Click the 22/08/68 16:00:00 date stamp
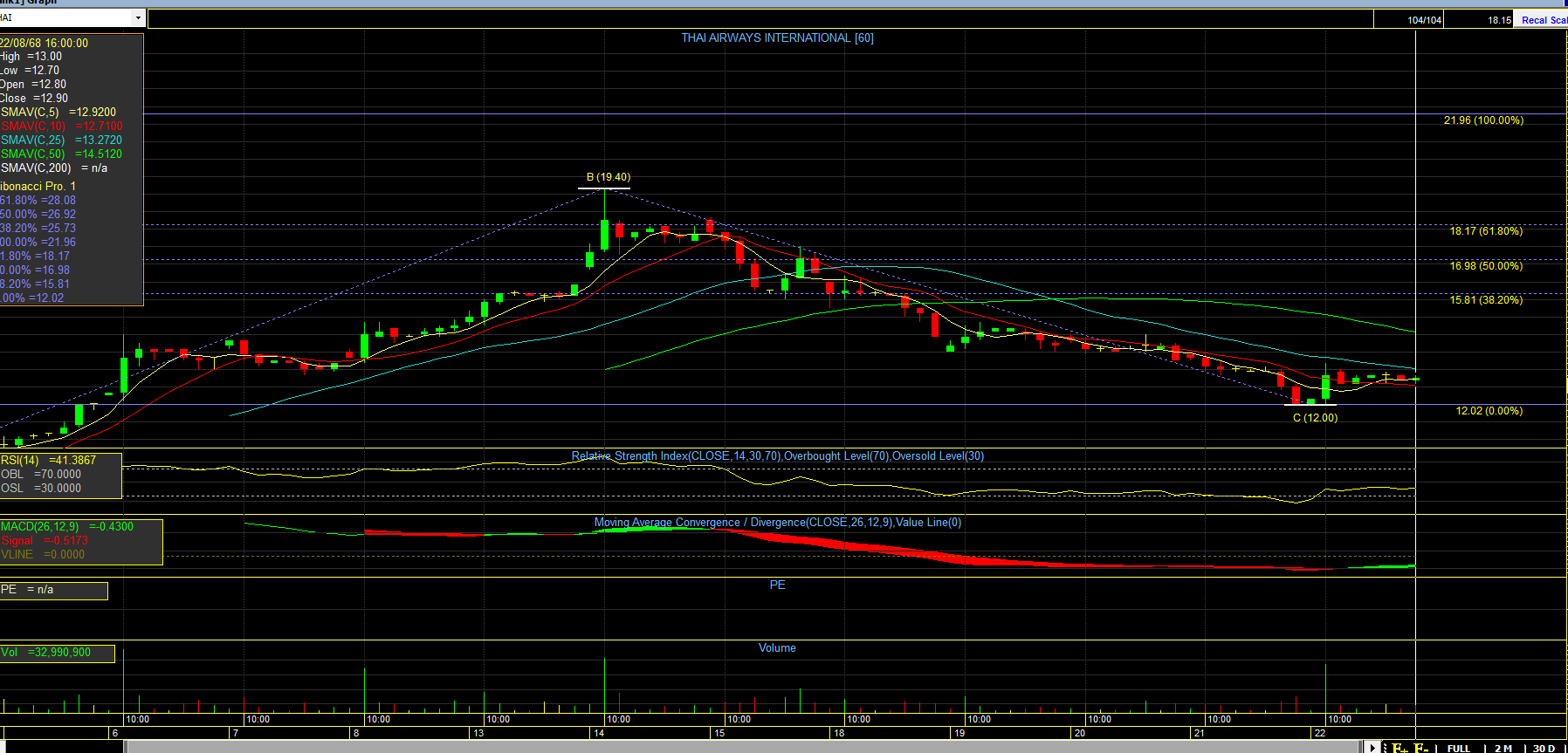This screenshot has width=1568, height=753. [44, 43]
